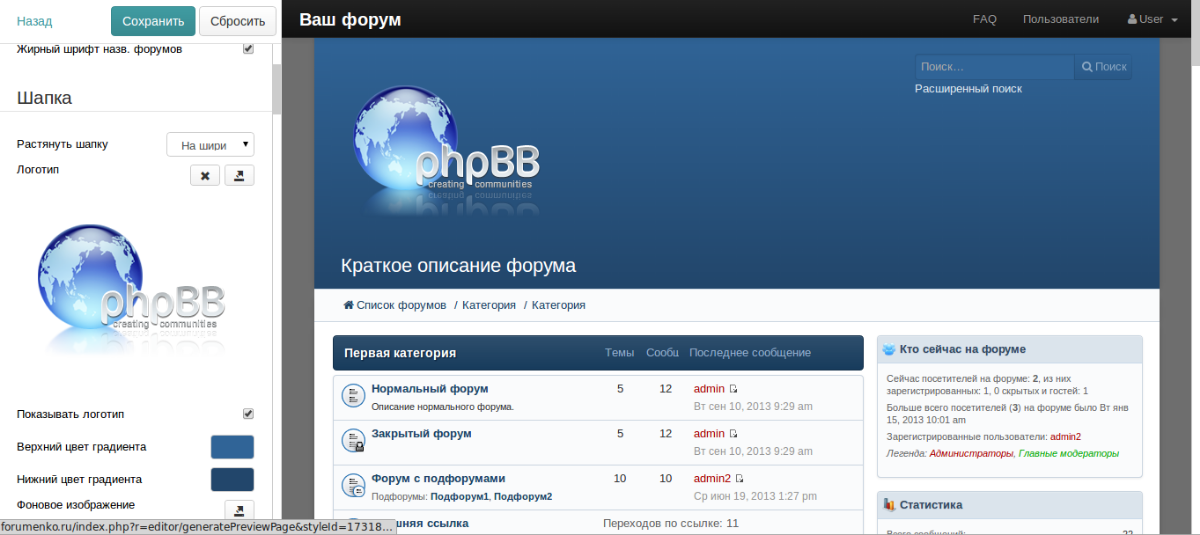Click the Who is online panel icon
This screenshot has height=535, width=1200.
pos(889,349)
